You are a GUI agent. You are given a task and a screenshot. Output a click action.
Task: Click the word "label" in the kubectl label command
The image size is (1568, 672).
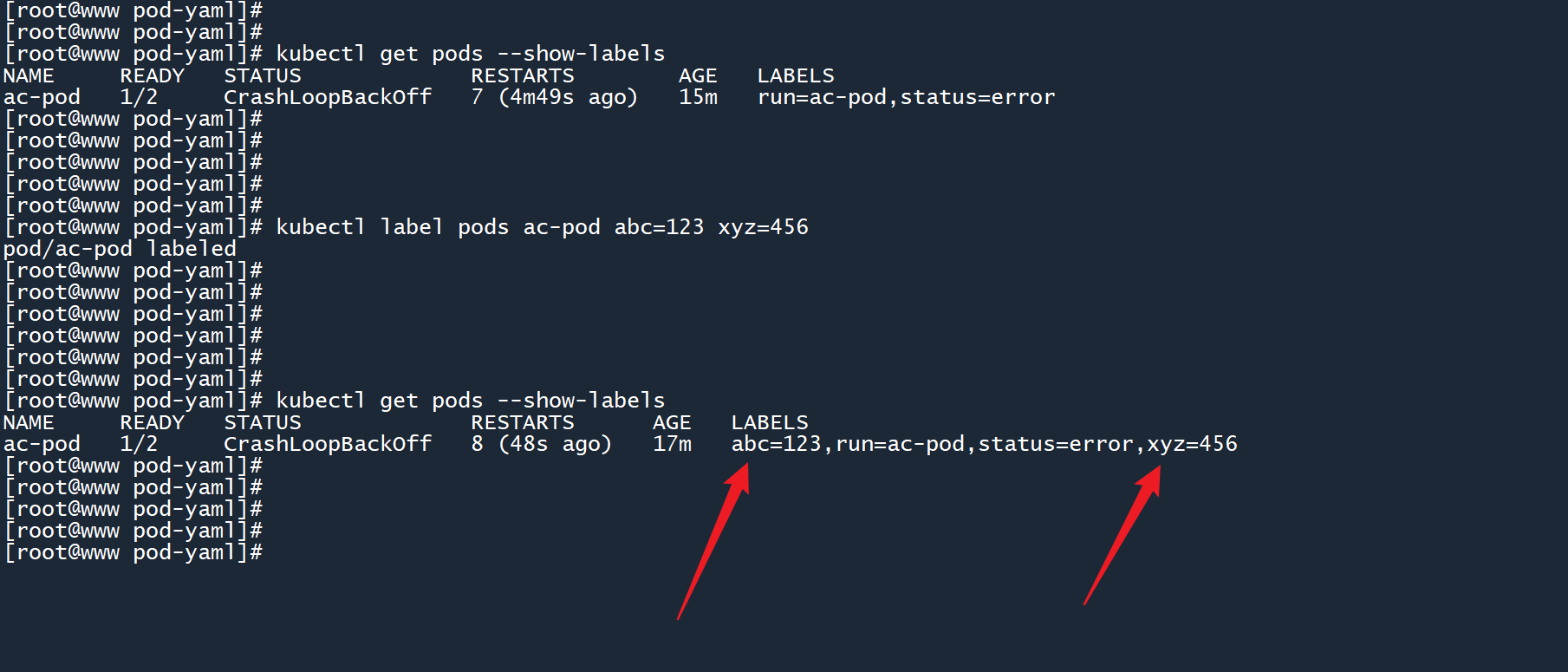412,227
